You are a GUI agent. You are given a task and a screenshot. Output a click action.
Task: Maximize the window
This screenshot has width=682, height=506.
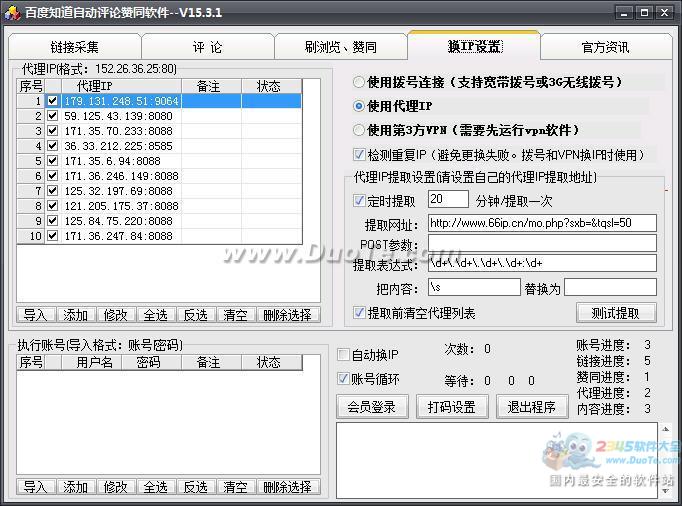click(x=645, y=13)
